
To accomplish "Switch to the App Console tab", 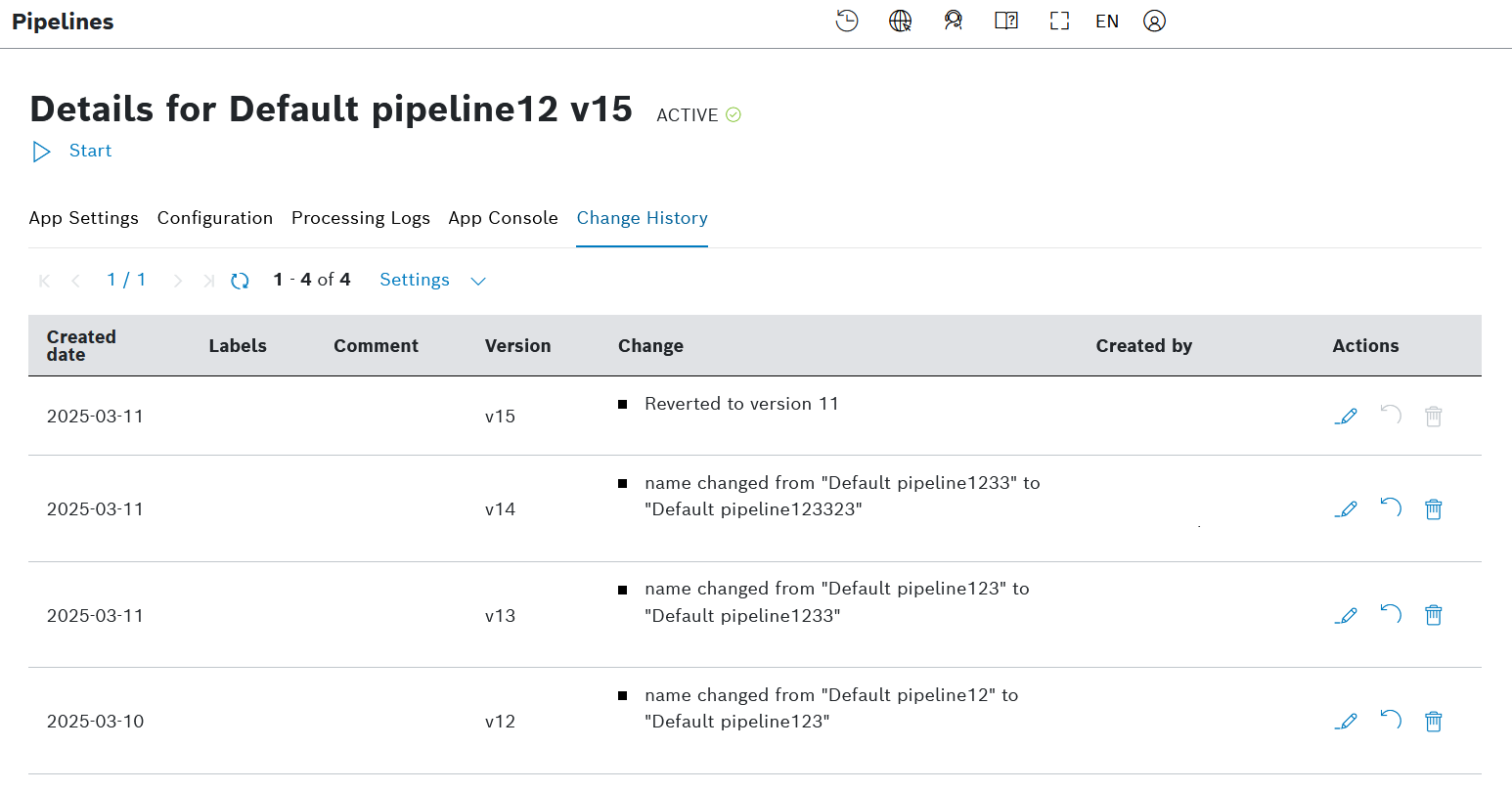I will tap(503, 218).
